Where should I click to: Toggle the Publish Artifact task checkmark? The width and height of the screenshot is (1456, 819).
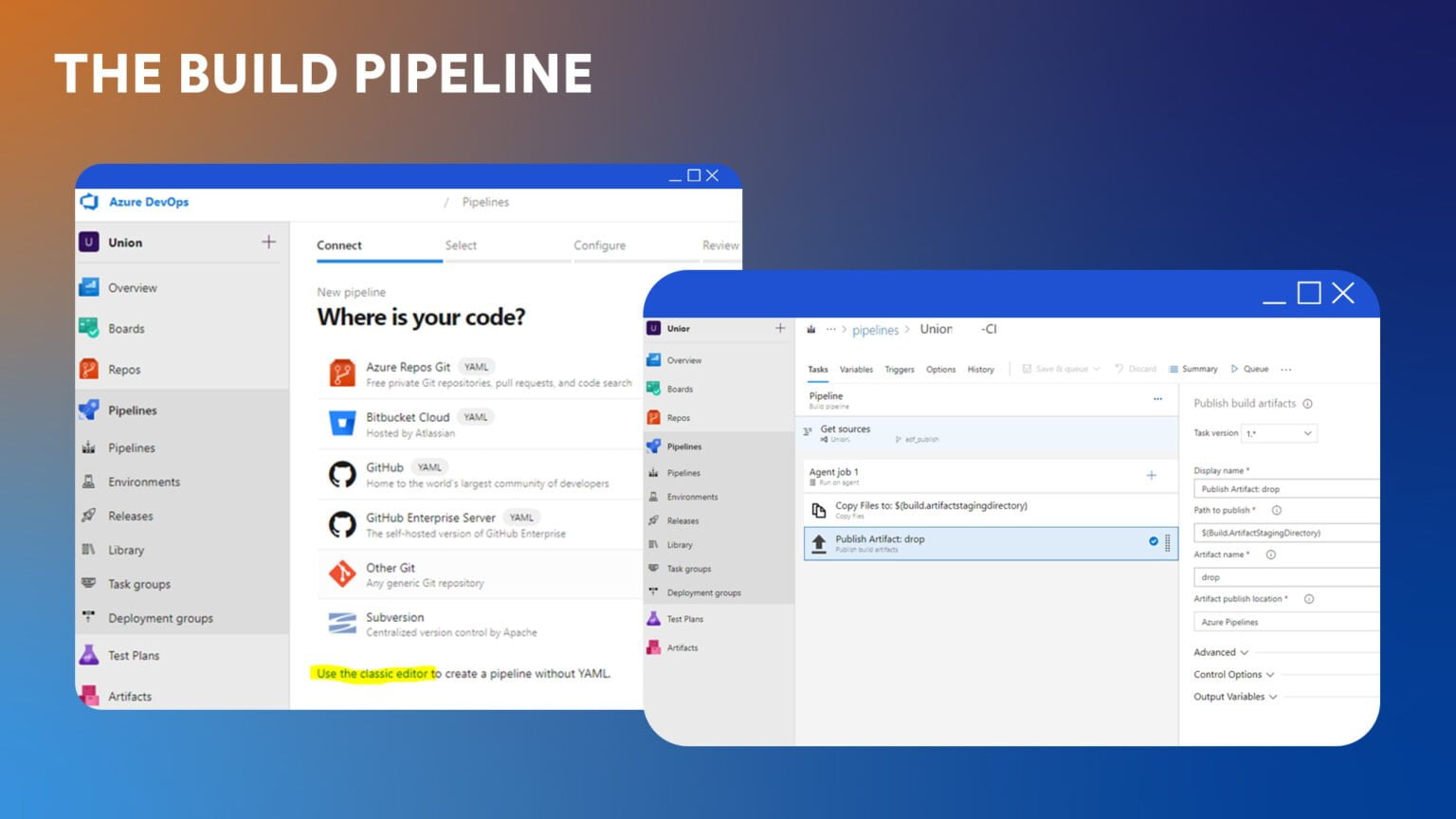click(x=1154, y=541)
